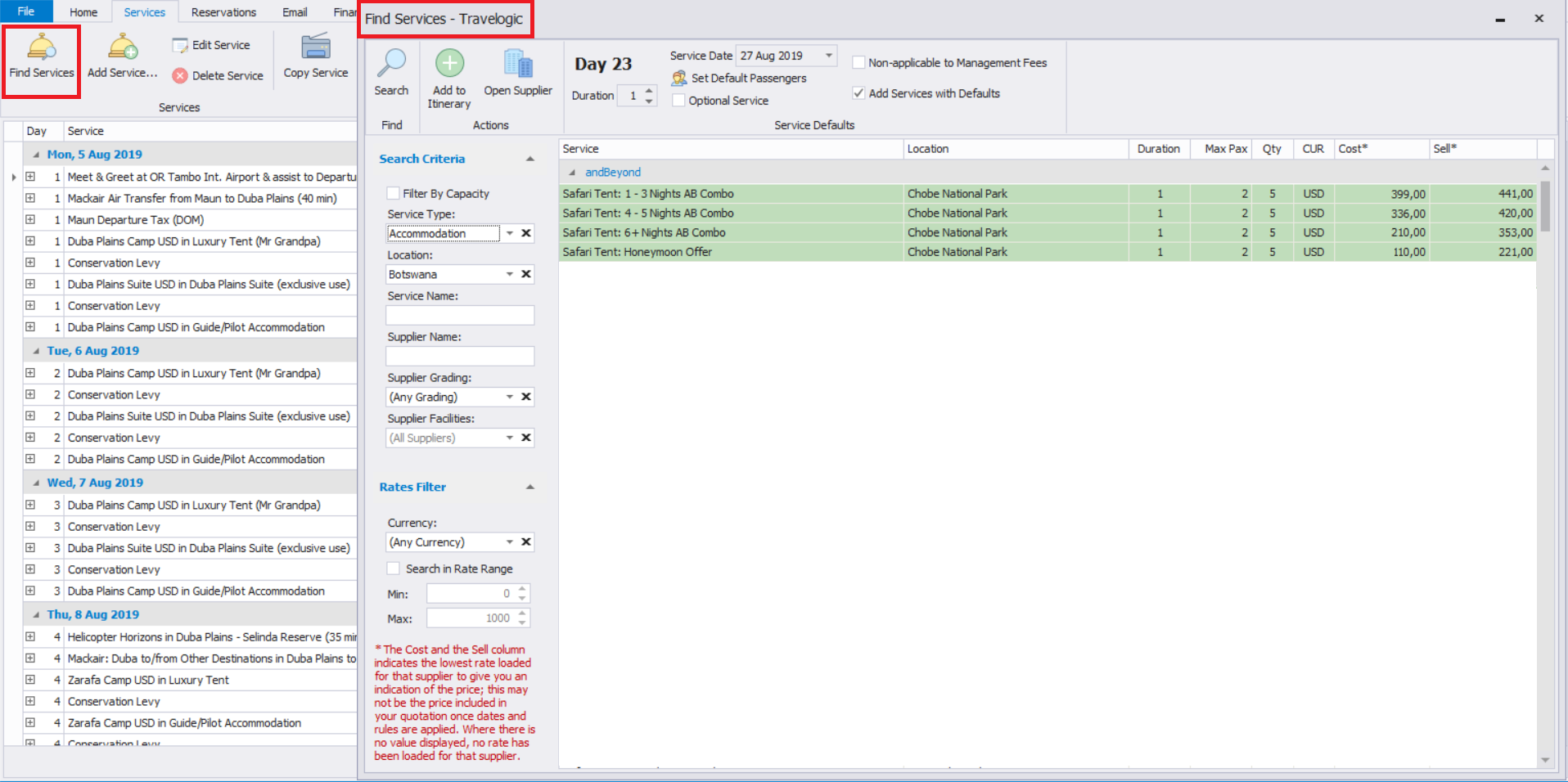Enable the Filter By Capacity checkbox
Viewport: 1568px width, 782px height.
[393, 193]
